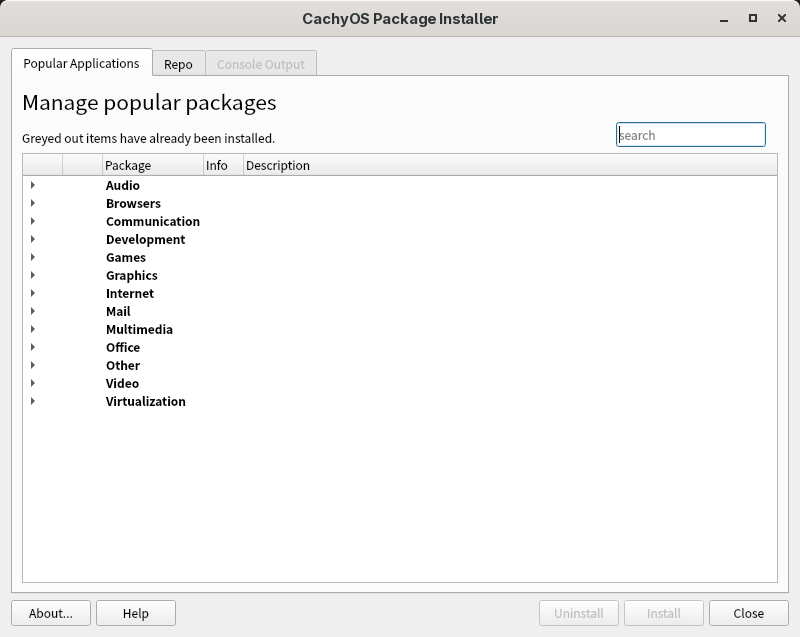Click the About button

click(x=50, y=613)
